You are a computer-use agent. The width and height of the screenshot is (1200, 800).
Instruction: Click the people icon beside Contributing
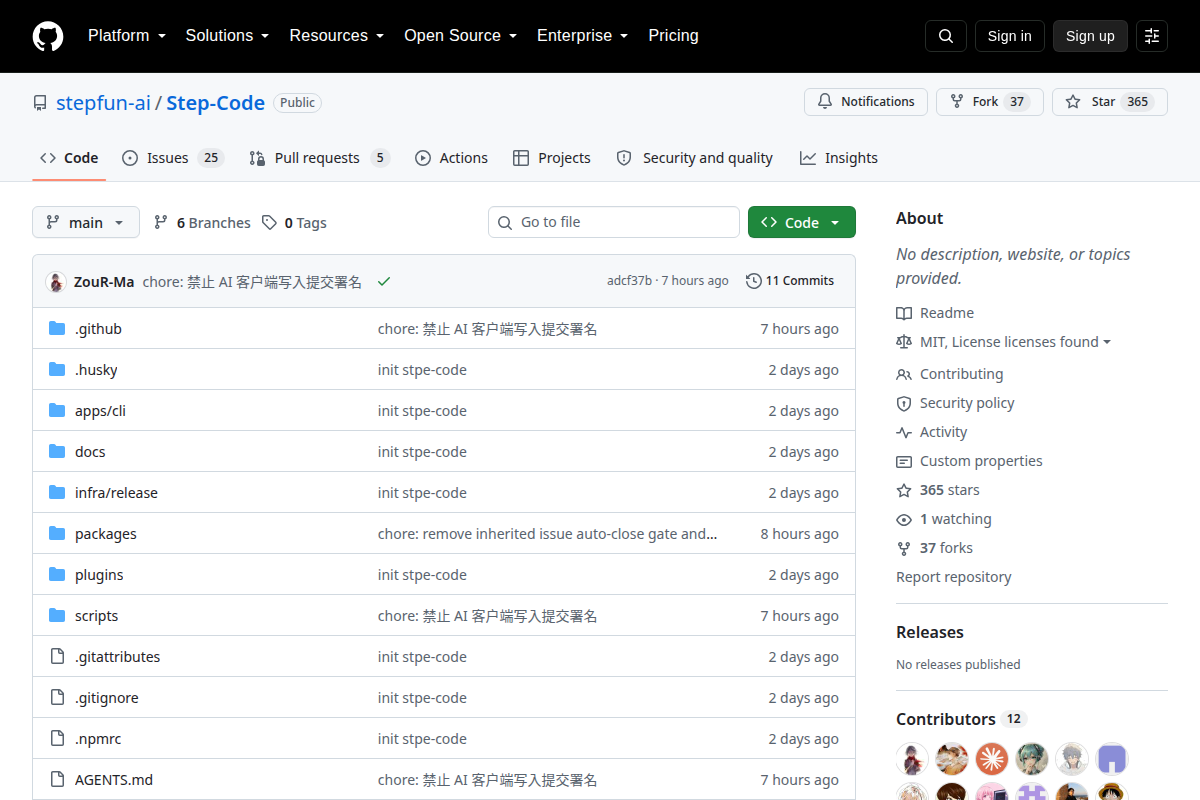pos(904,375)
